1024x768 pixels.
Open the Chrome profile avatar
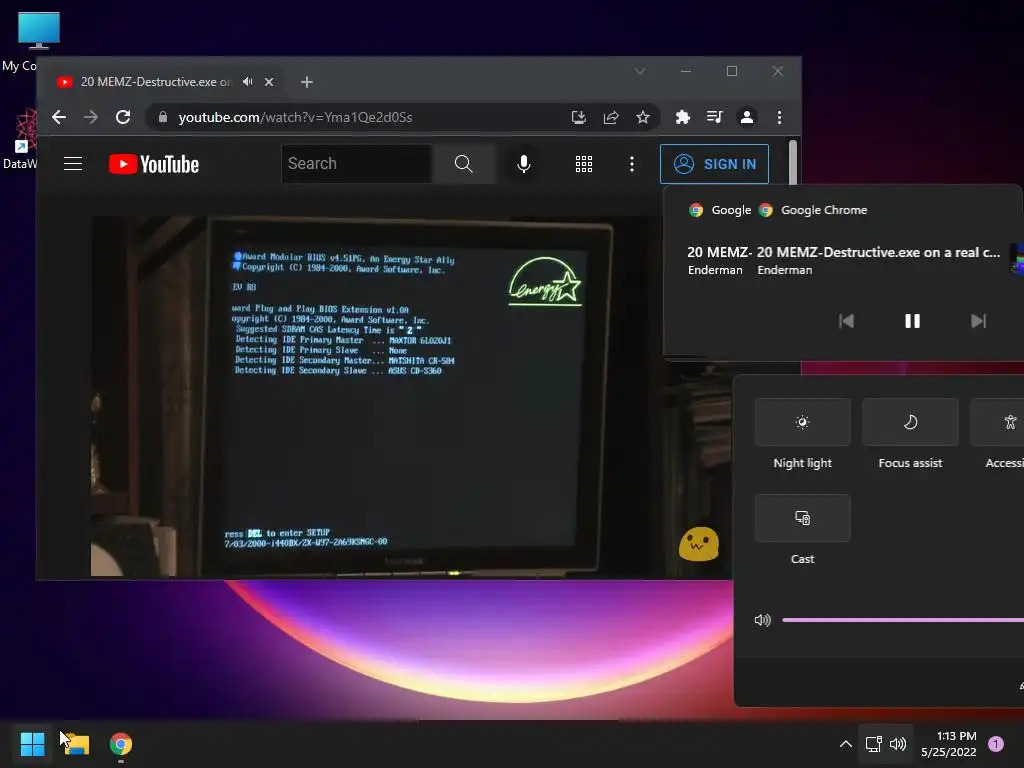click(746, 117)
